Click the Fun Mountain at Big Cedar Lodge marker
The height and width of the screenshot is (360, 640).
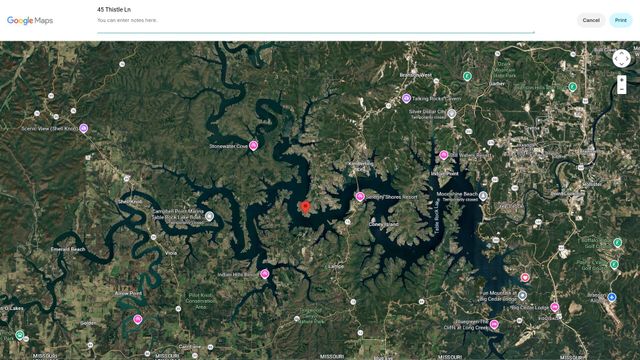[522, 295]
